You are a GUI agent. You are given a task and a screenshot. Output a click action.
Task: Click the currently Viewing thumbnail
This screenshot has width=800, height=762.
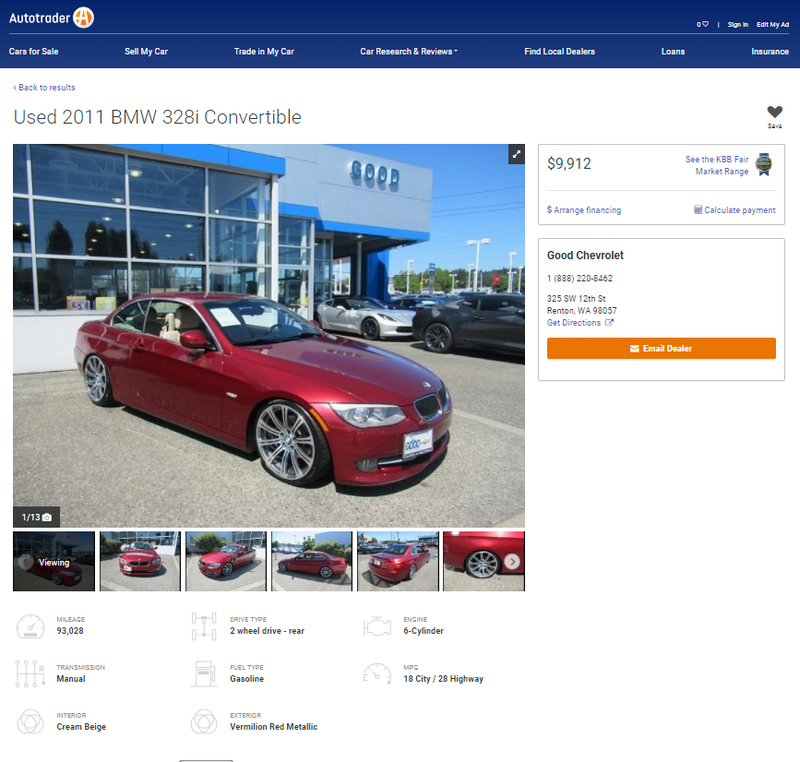54,561
